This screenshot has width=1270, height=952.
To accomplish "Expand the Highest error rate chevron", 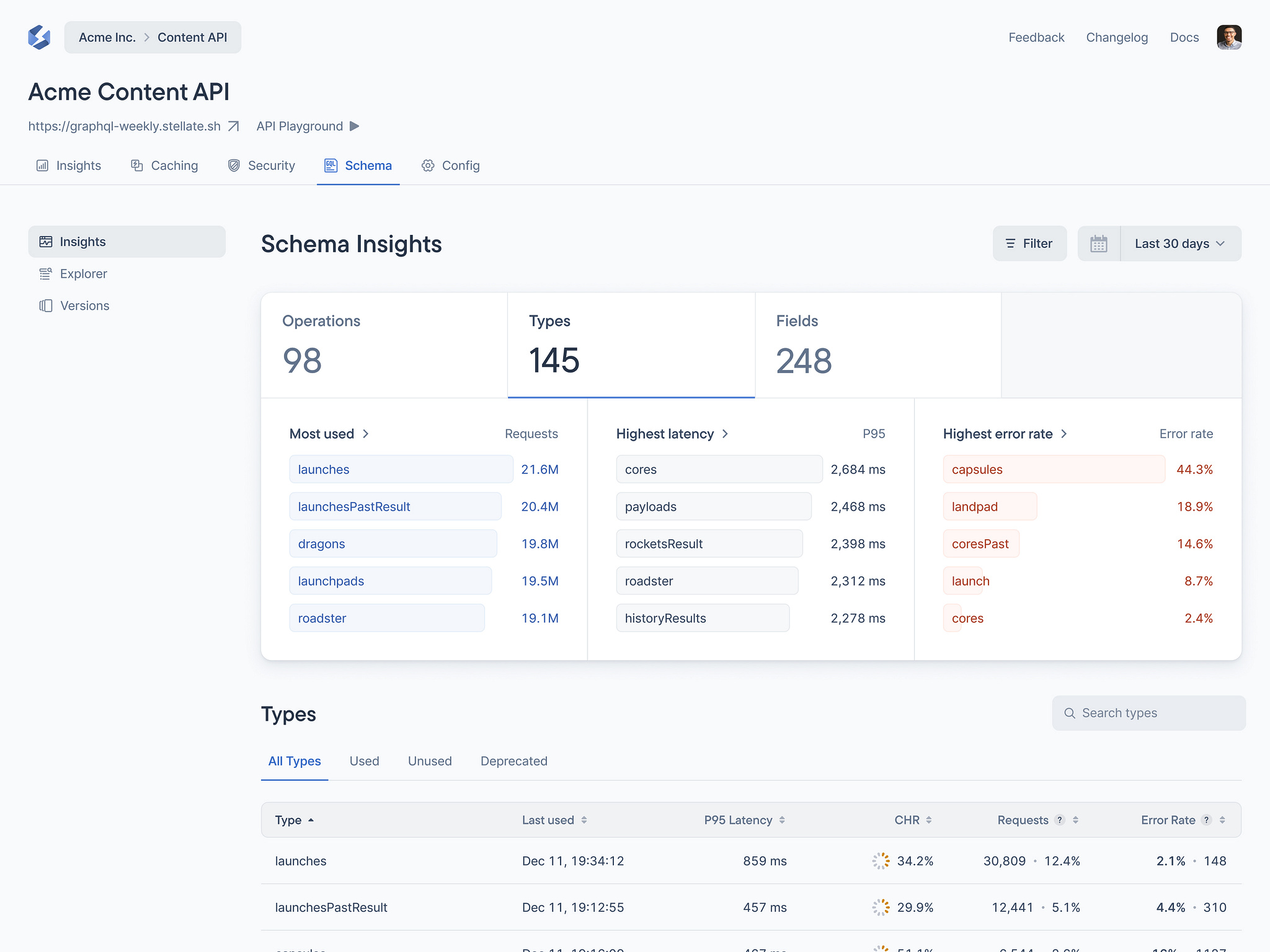I will (1064, 434).
